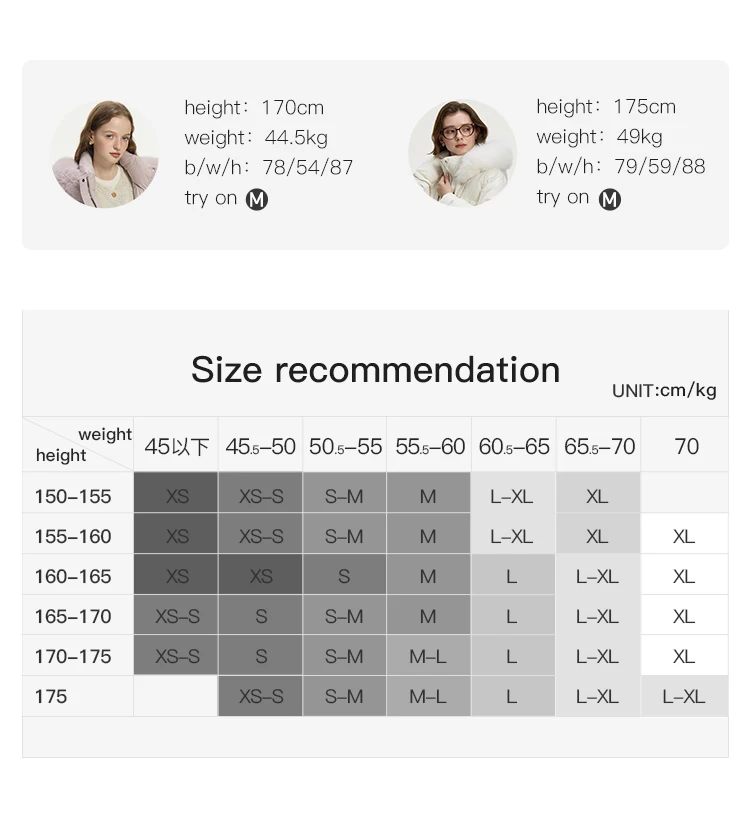
Task: Click the UNIT:cm/kg label
Action: point(664,391)
